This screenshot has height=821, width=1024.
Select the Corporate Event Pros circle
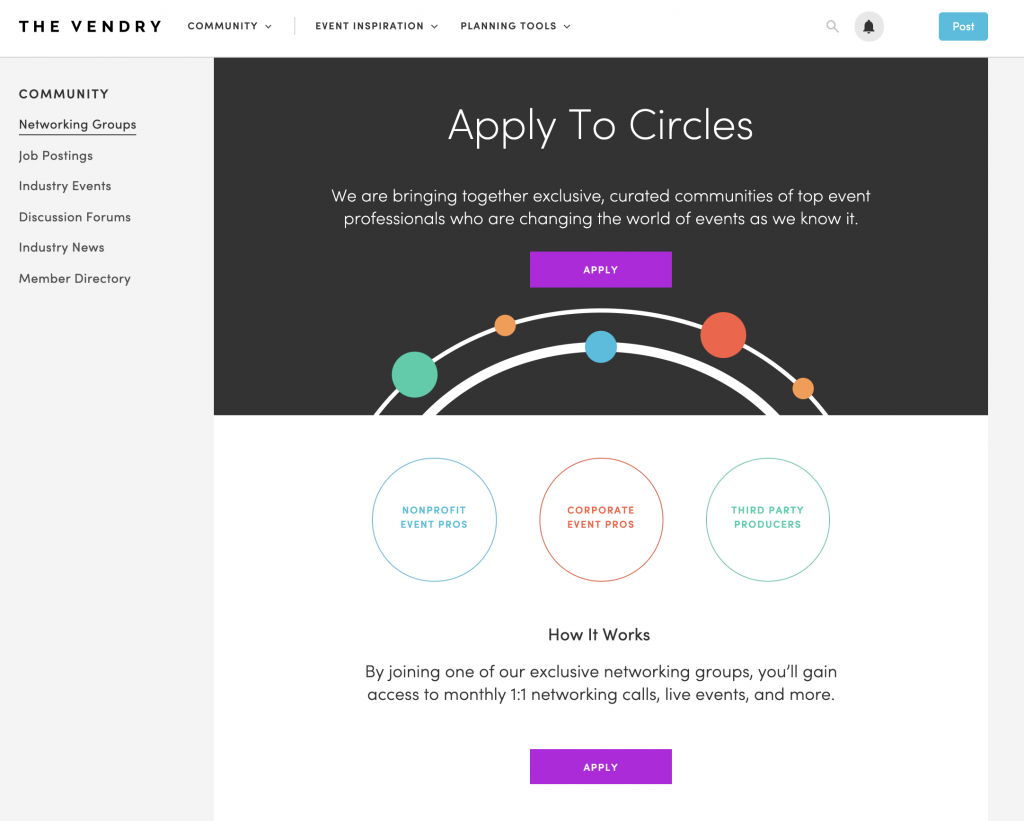601,520
